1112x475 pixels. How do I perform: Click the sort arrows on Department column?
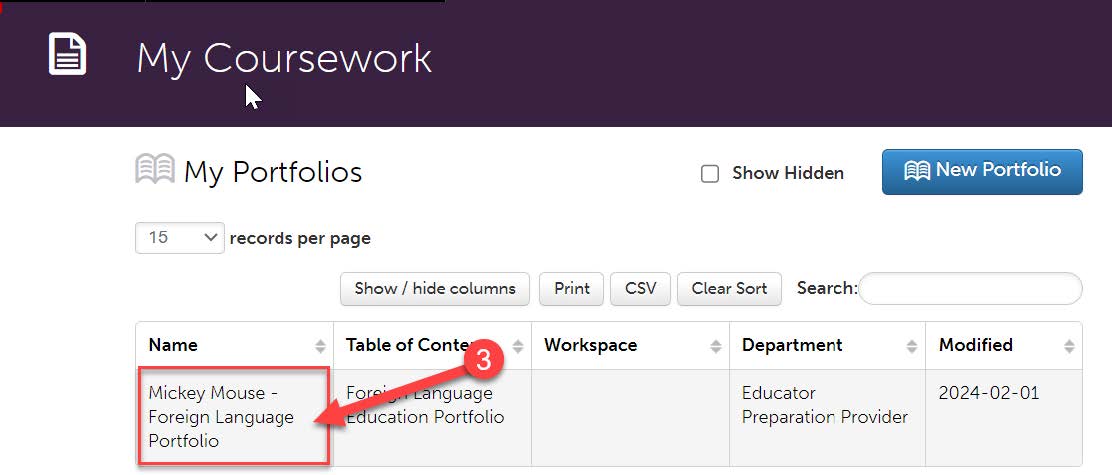(912, 346)
